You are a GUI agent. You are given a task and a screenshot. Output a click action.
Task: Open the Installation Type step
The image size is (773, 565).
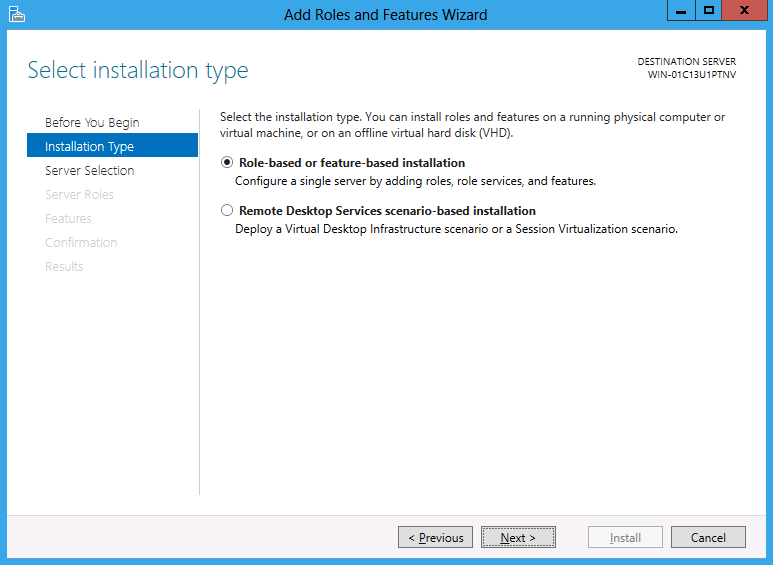coord(112,145)
